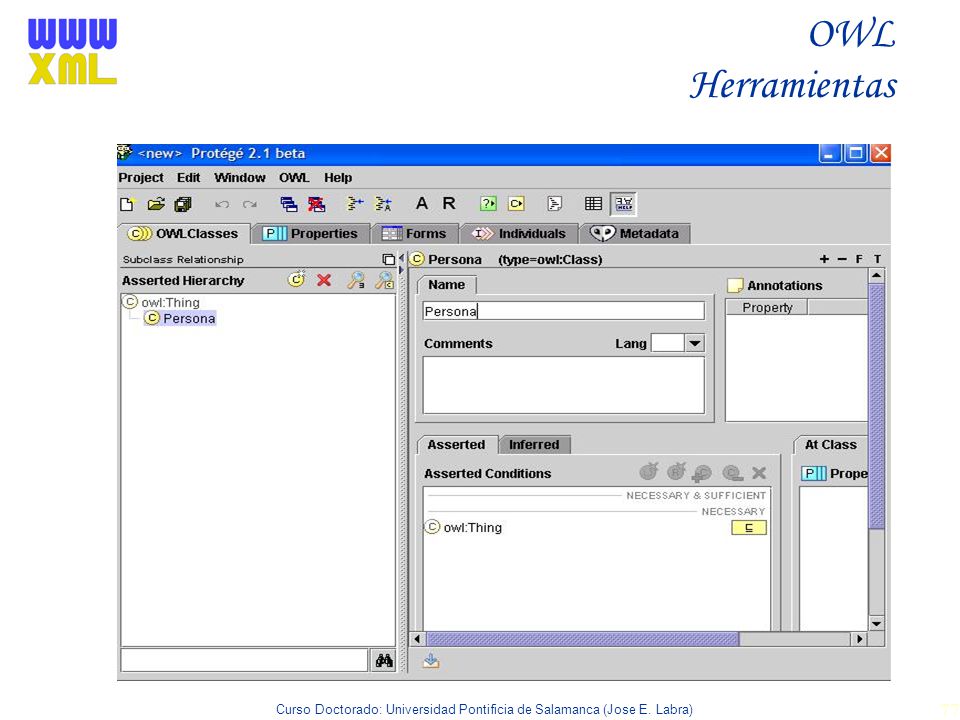Viewport: 960px width, 720px height.
Task: Click the search field beside the binoculars
Action: pos(244,661)
